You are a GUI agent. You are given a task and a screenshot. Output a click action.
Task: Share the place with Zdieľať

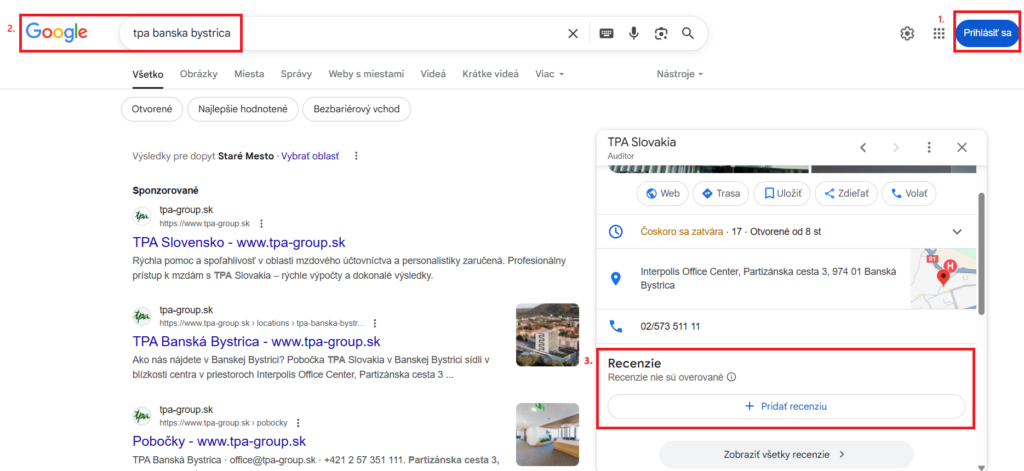846,193
